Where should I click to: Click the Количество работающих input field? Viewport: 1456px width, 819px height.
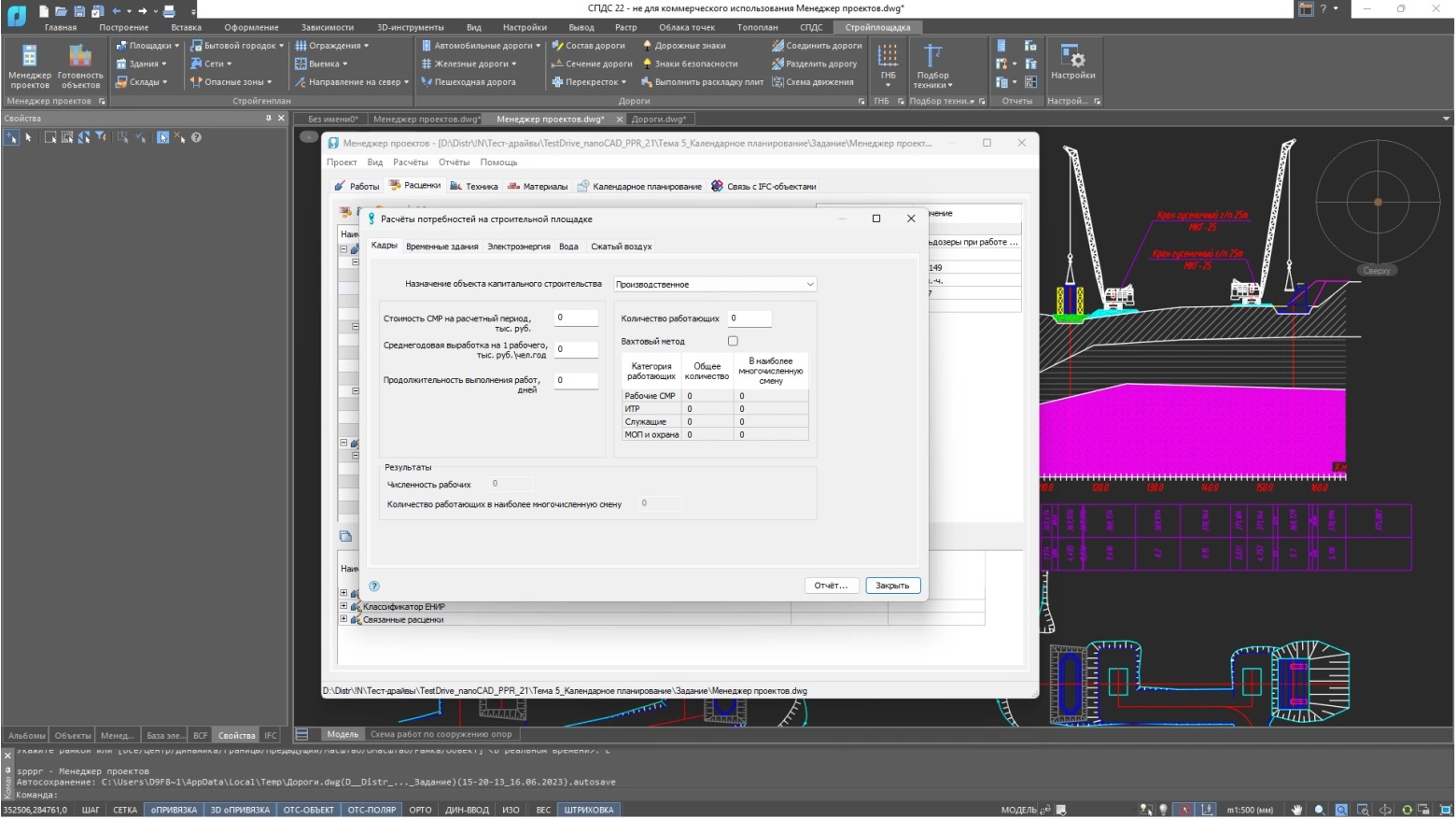pyautogui.click(x=749, y=318)
